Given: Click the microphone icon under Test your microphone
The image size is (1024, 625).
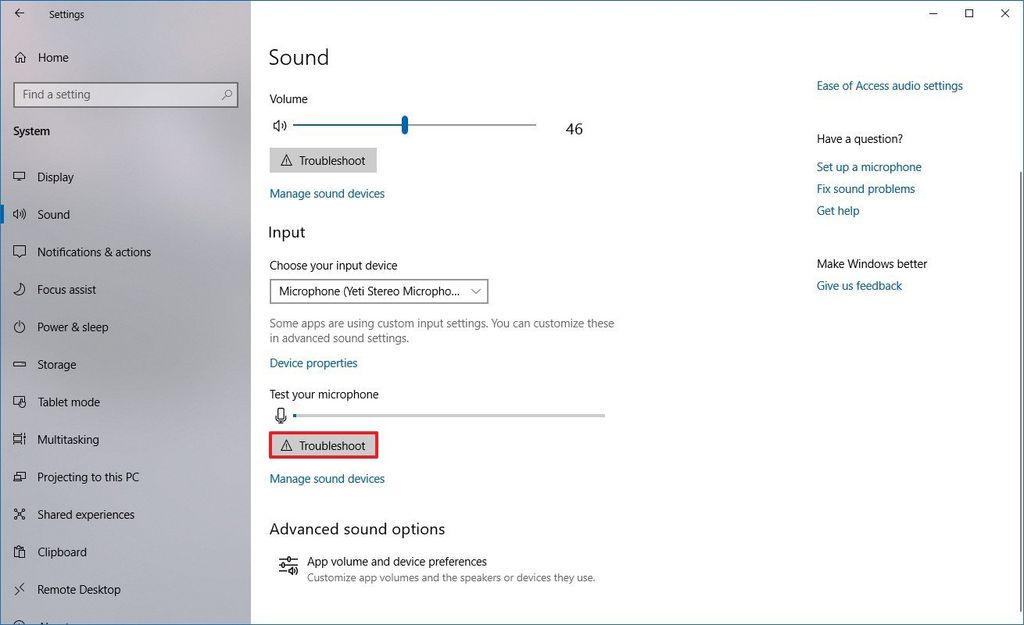Looking at the screenshot, I should (279, 415).
